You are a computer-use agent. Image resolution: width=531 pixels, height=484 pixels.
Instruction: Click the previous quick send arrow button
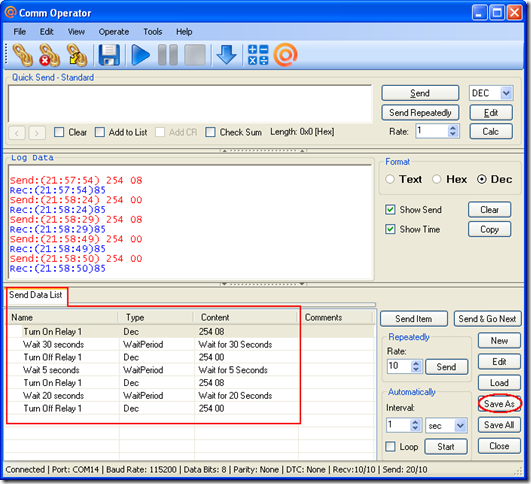point(17,133)
